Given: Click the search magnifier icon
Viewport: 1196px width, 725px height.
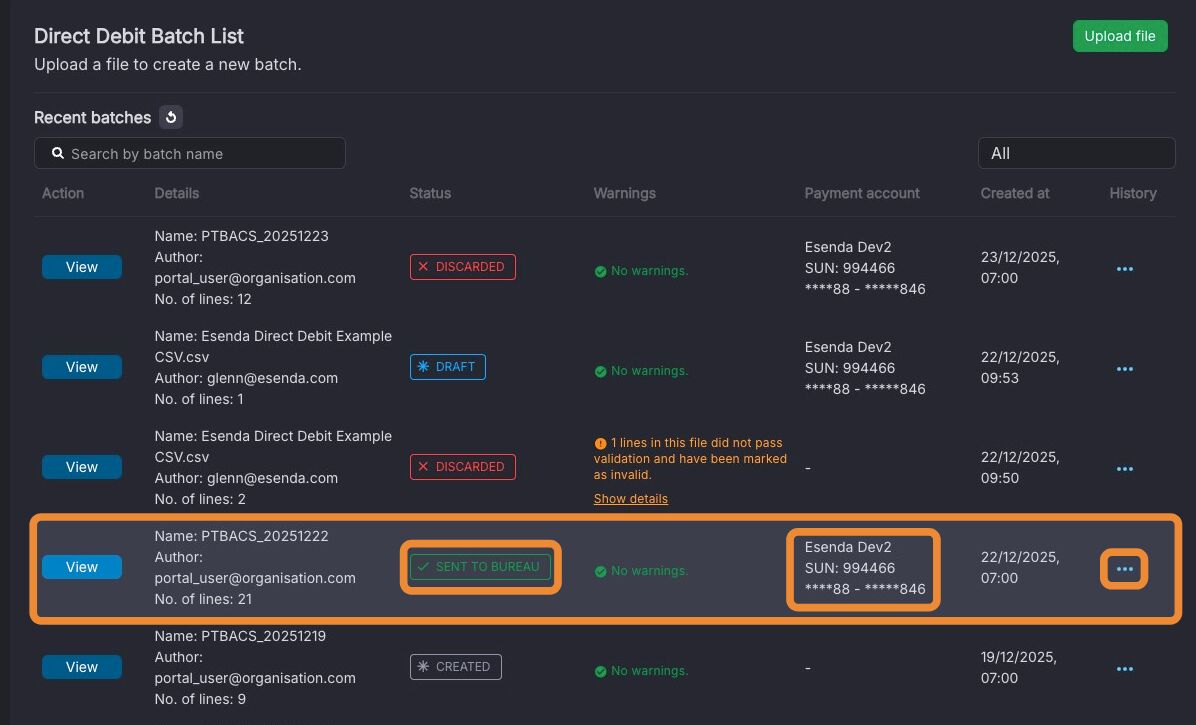Looking at the screenshot, I should click(x=57, y=154).
